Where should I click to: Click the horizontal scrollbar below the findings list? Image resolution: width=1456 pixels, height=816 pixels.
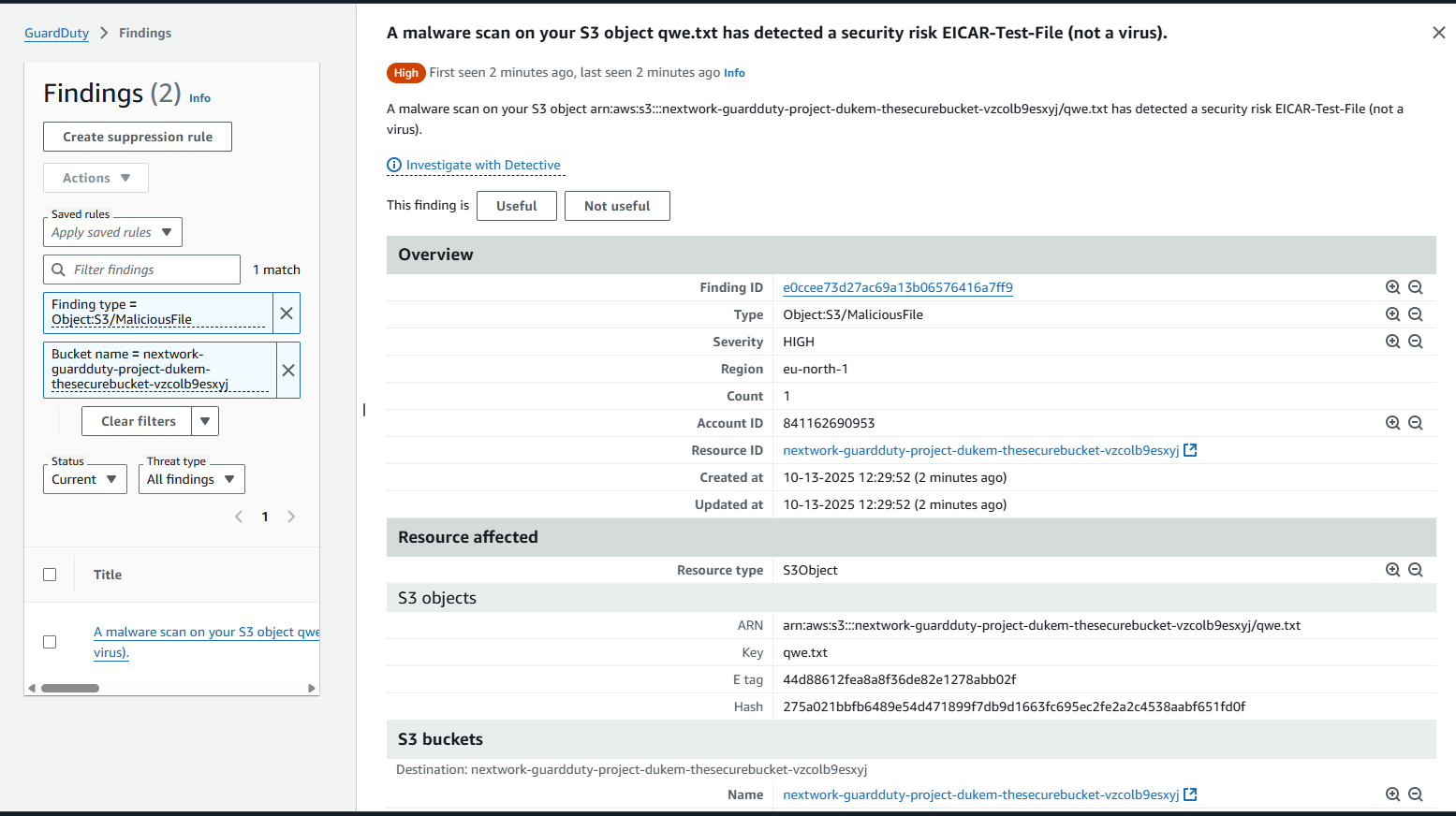coord(70,687)
